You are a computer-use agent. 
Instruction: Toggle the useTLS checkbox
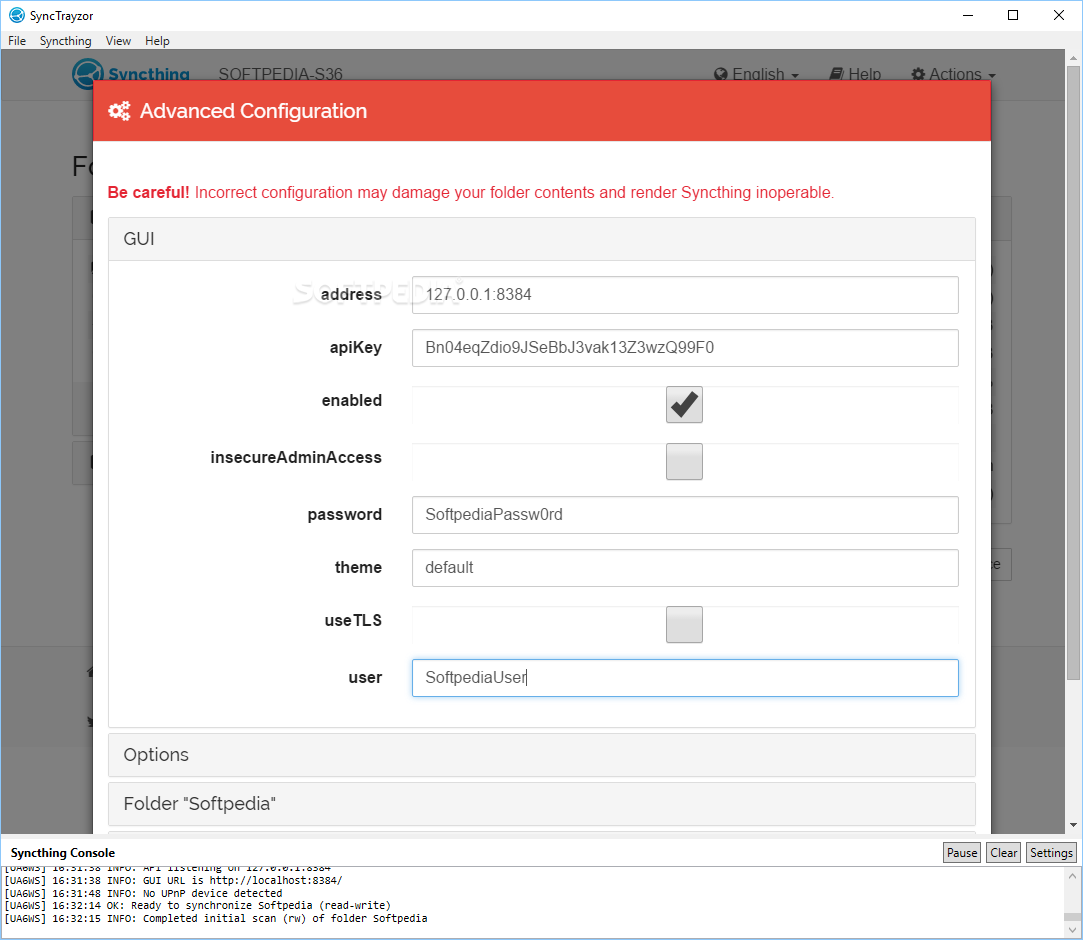pos(684,624)
